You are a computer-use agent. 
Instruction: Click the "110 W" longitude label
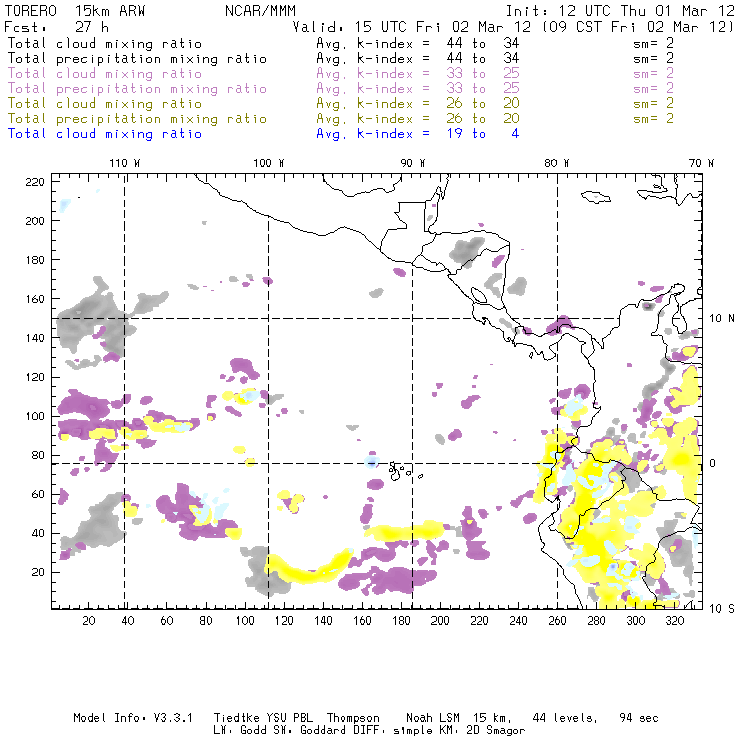125,163
